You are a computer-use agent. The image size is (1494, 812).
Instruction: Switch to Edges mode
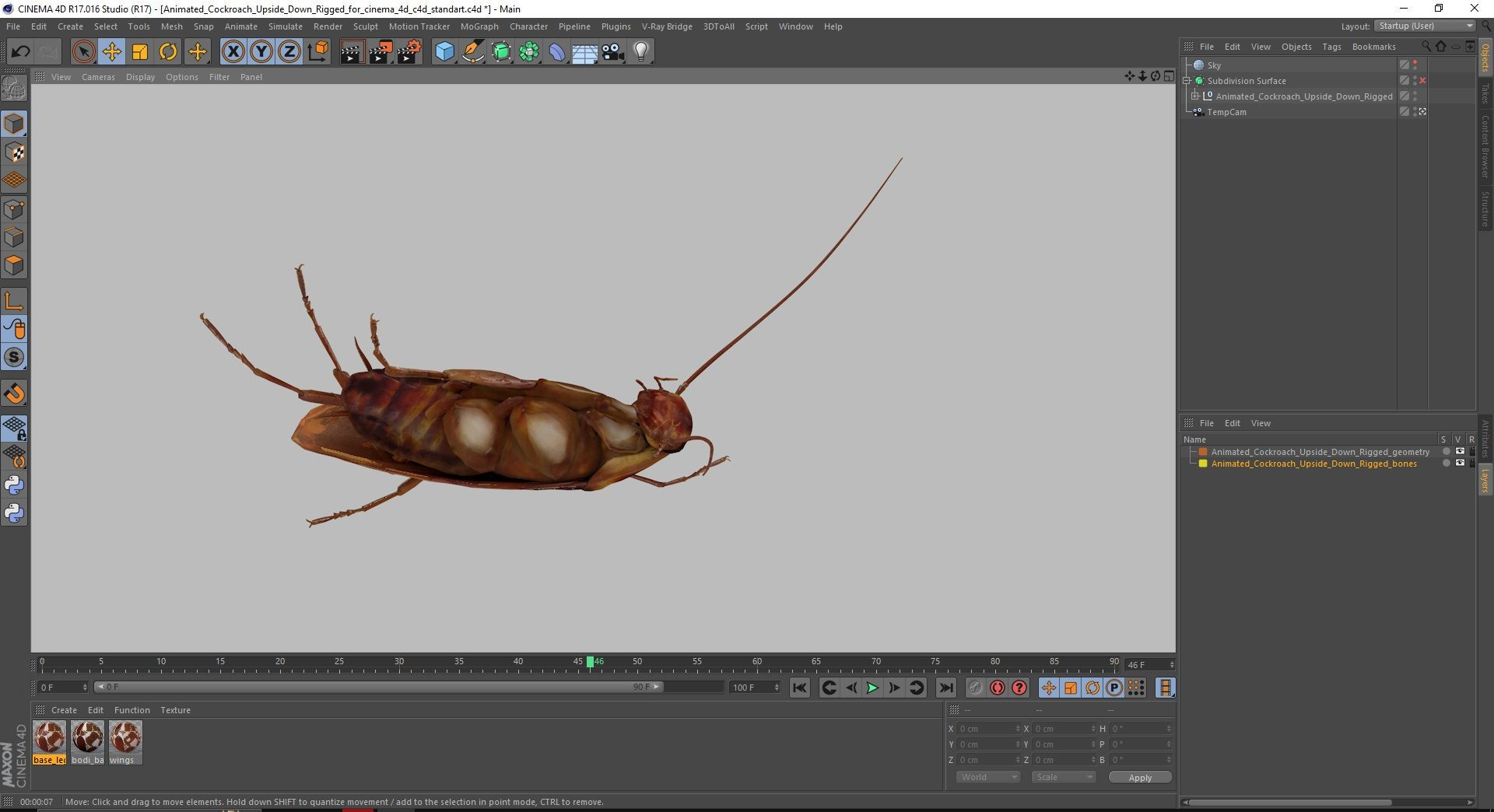point(14,237)
